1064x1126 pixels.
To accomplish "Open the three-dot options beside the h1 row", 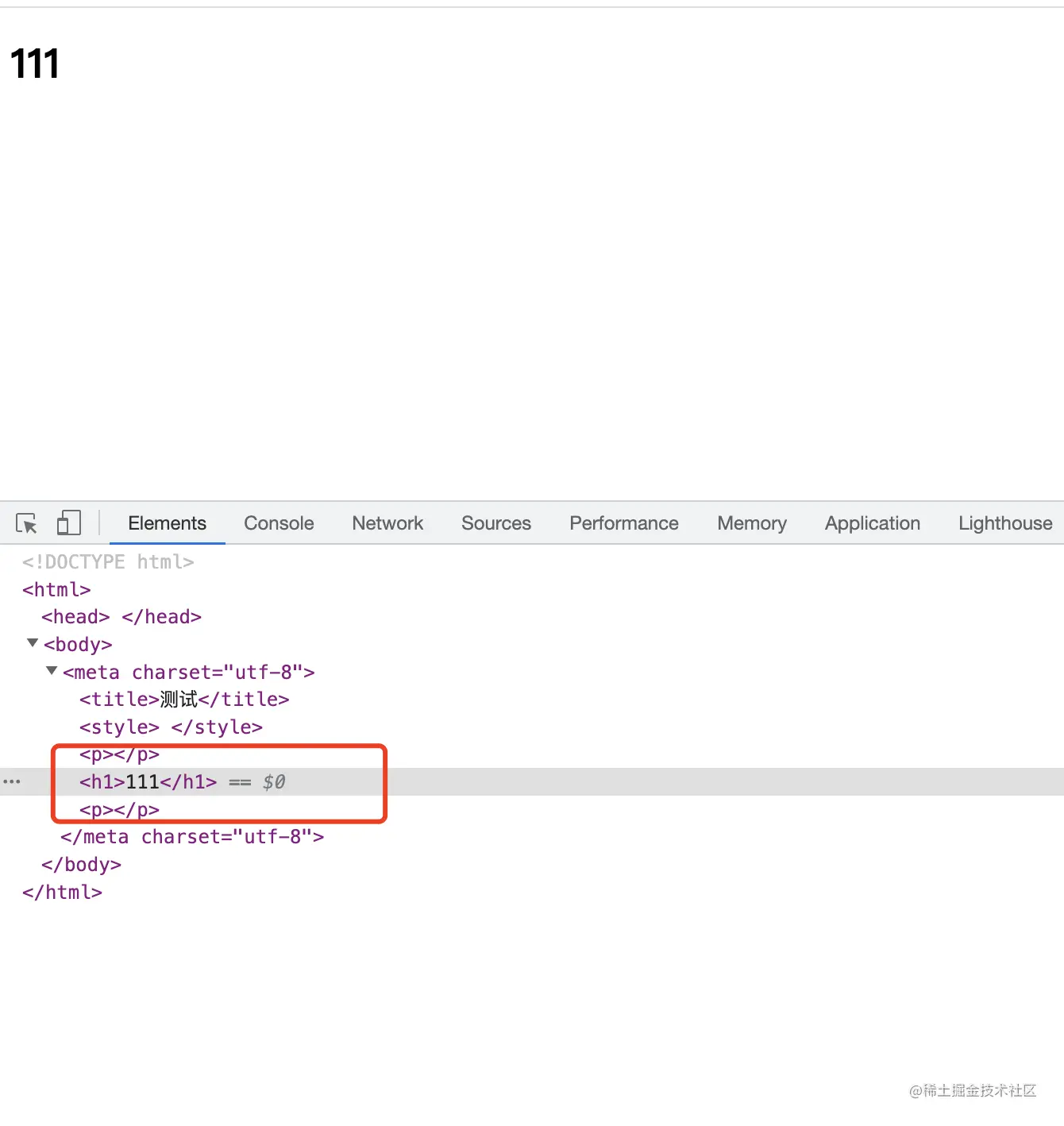I will pyautogui.click(x=12, y=782).
